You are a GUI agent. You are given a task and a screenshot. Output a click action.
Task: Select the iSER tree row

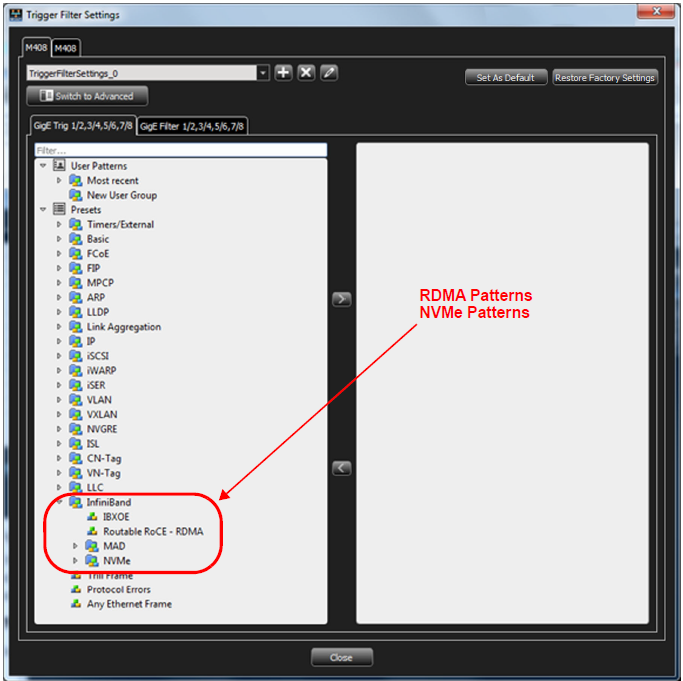[181, 385]
